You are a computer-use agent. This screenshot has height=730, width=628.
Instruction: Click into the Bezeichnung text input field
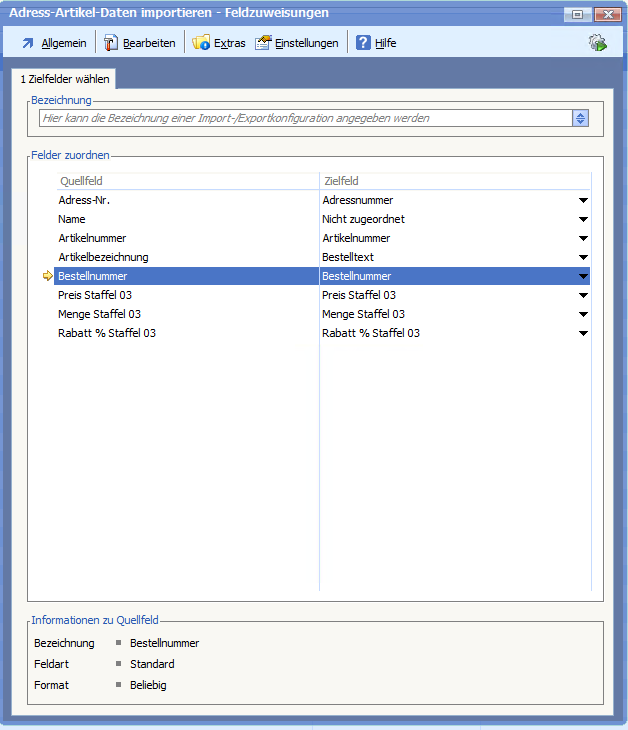300,118
